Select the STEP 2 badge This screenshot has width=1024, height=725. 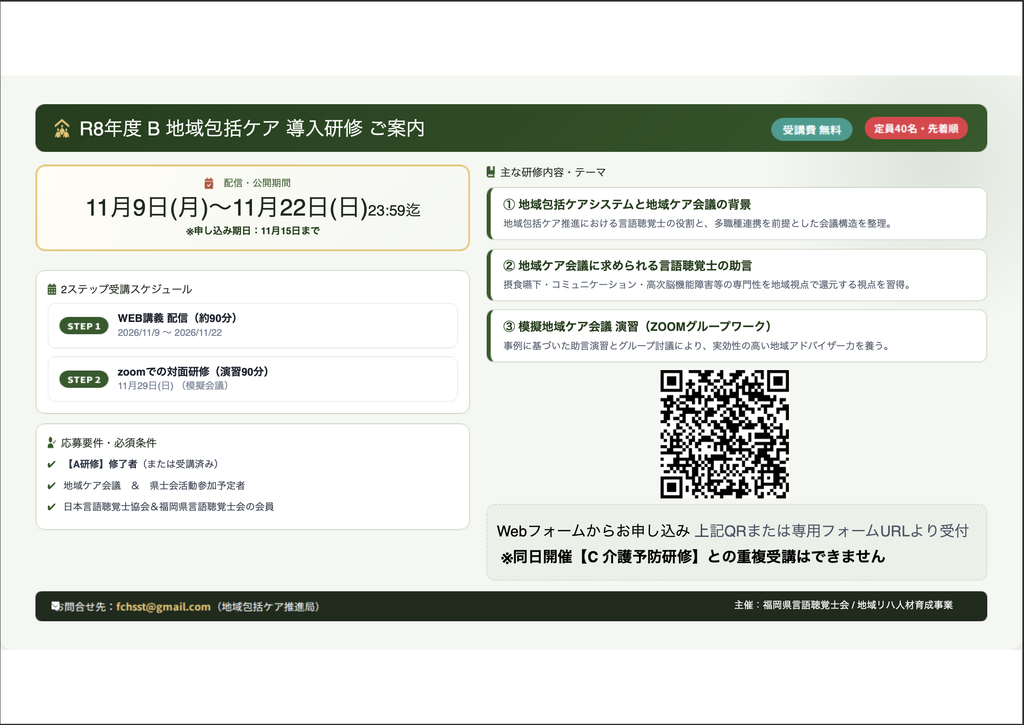pyautogui.click(x=84, y=379)
